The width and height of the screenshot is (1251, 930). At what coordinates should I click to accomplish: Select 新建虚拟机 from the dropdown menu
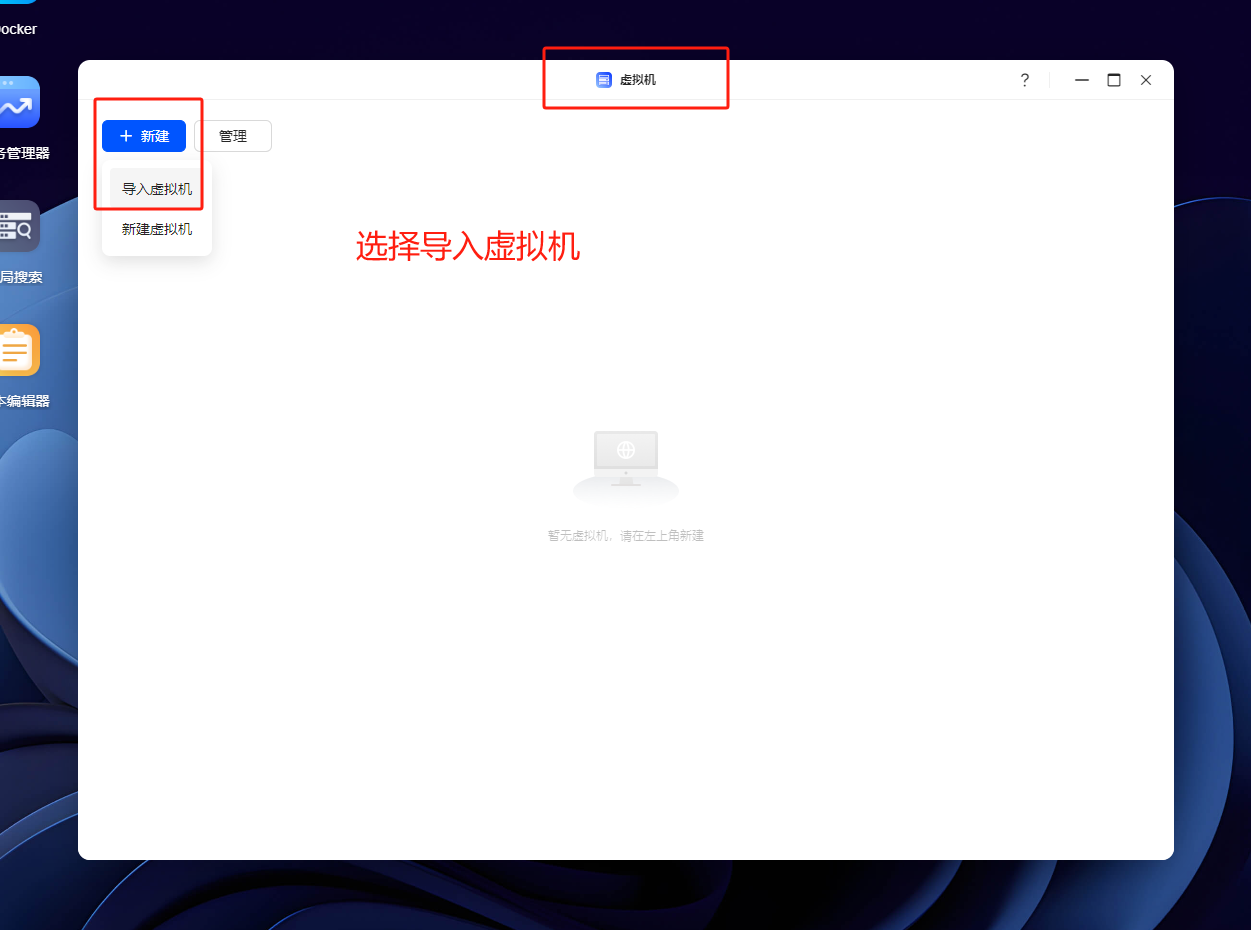[157, 229]
